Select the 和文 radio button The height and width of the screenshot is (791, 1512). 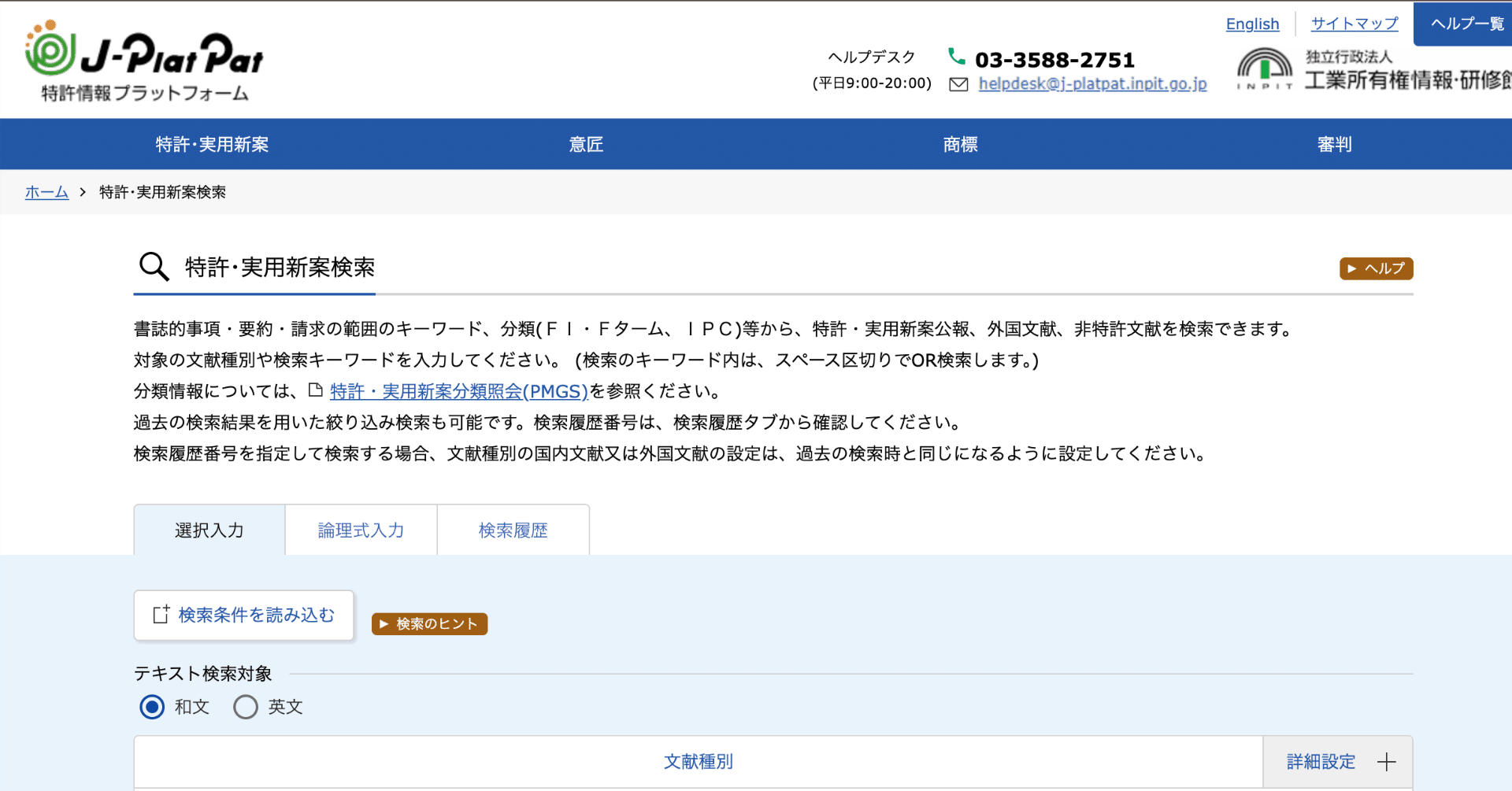(x=151, y=707)
